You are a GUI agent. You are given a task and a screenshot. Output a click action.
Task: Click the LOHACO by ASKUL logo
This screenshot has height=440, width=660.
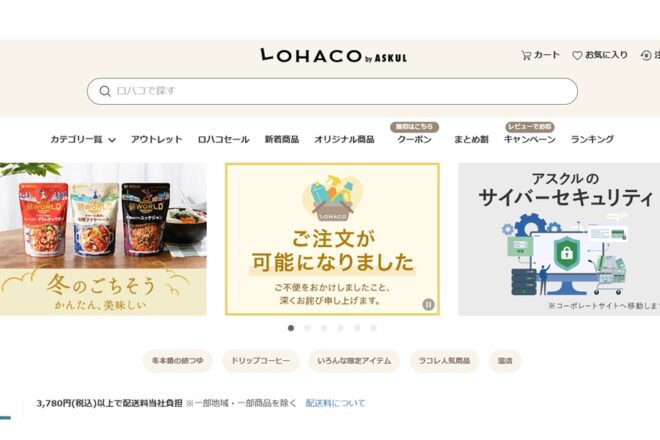(x=333, y=56)
